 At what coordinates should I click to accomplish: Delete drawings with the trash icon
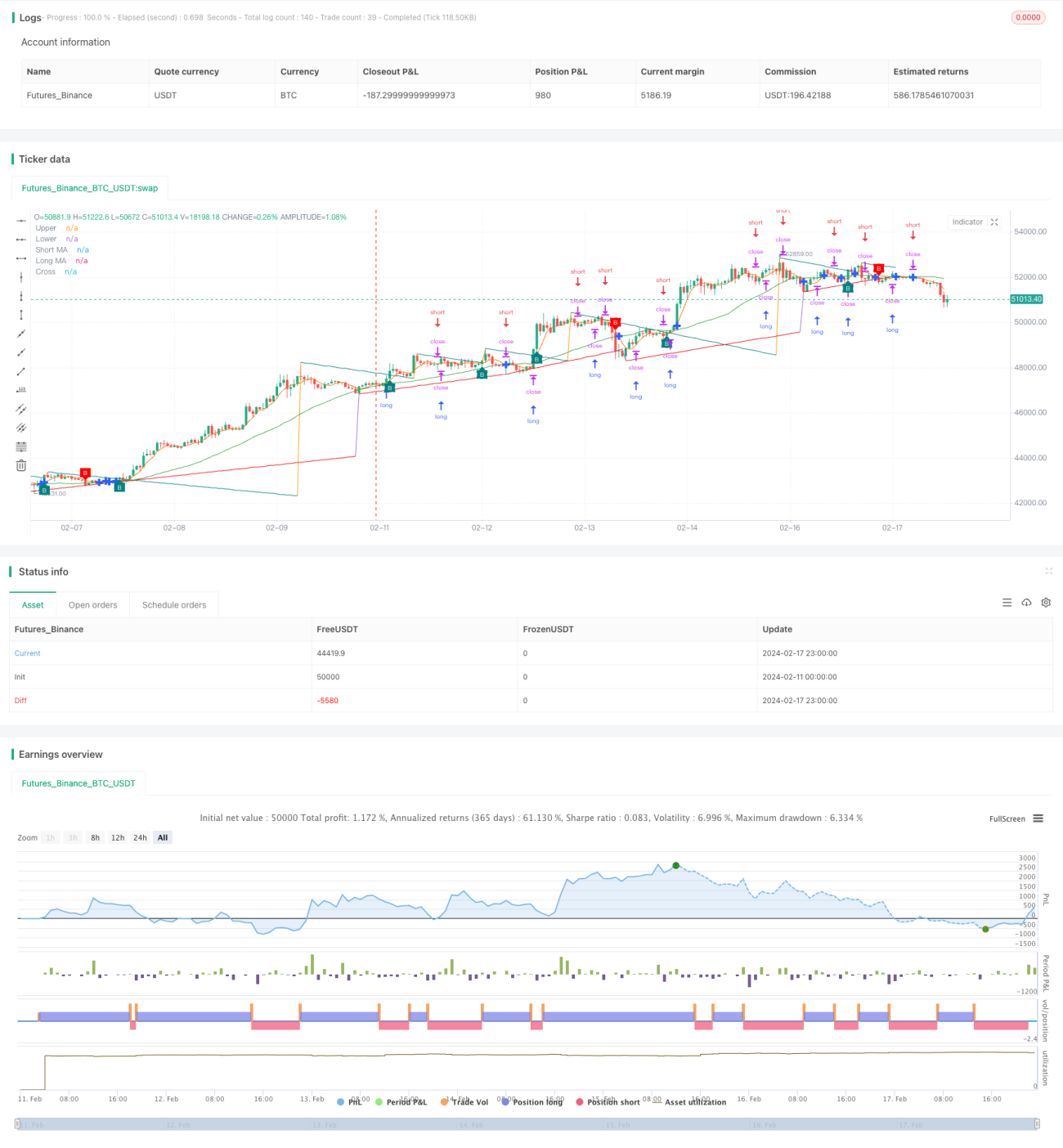pos(21,465)
